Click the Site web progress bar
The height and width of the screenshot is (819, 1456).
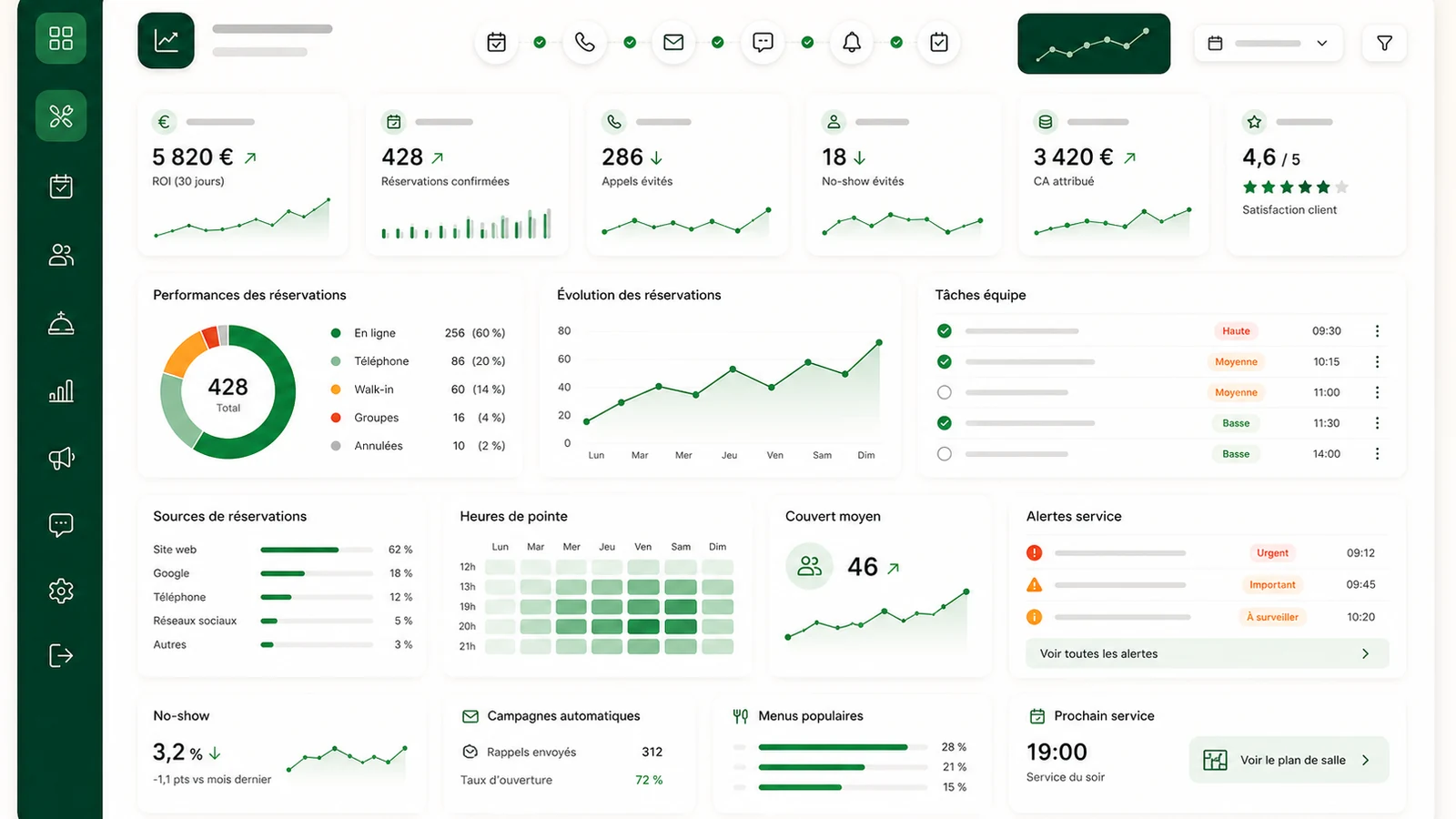[317, 550]
